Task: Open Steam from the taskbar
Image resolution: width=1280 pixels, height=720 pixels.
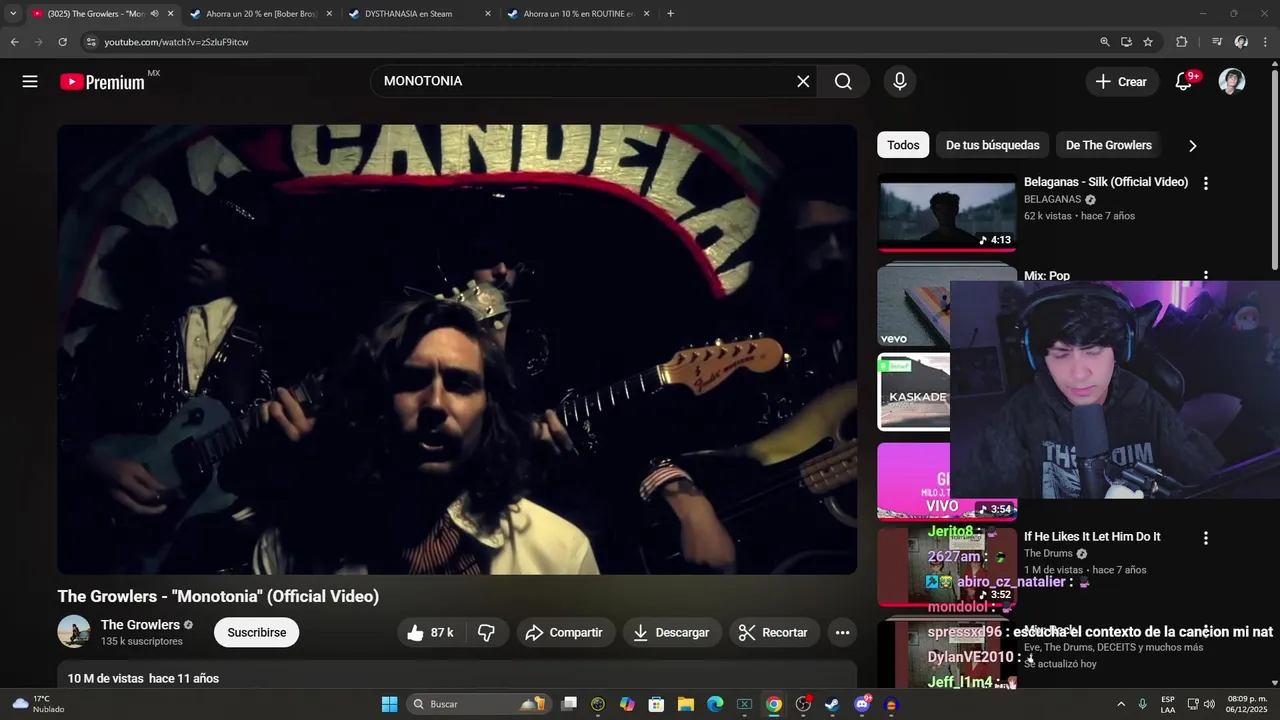Action: (x=832, y=704)
